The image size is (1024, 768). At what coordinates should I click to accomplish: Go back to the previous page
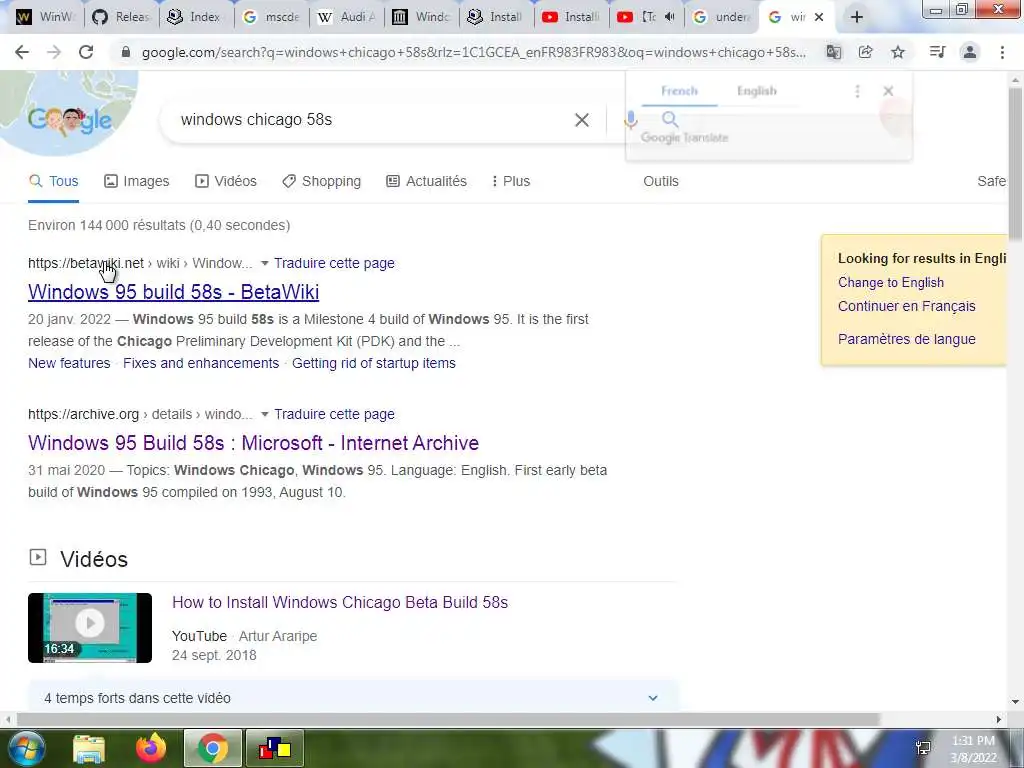pos(22,52)
